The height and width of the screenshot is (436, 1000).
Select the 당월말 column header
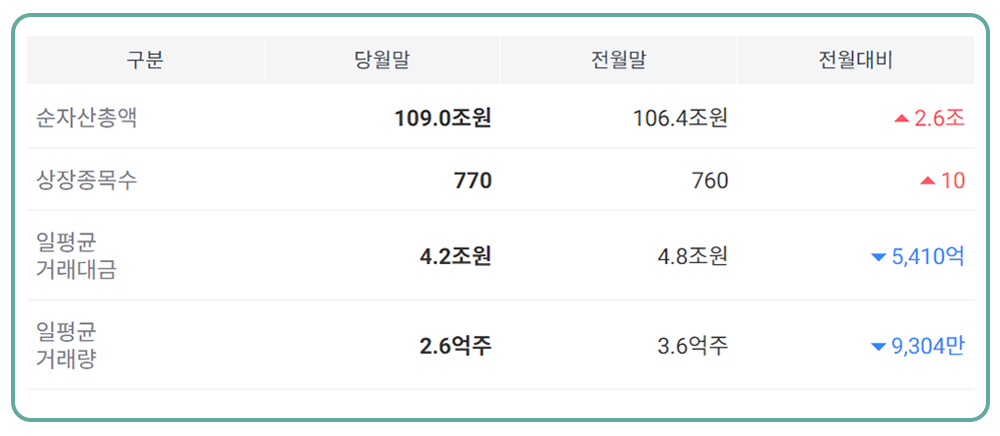pyautogui.click(x=382, y=60)
